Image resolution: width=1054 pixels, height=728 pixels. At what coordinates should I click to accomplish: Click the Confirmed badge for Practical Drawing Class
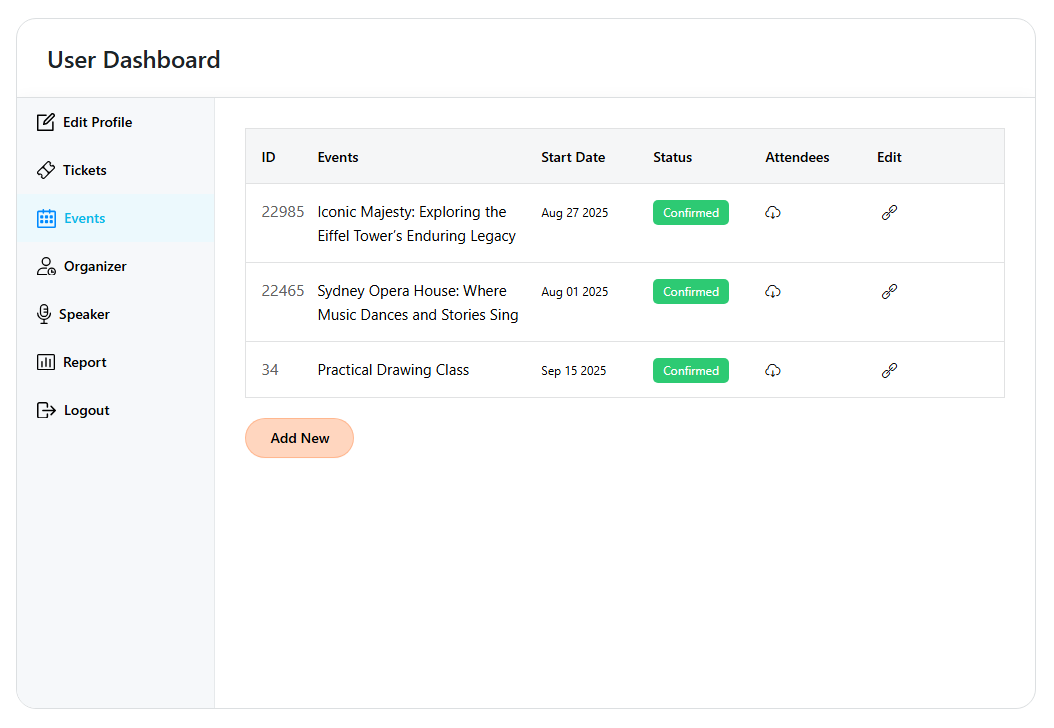690,370
